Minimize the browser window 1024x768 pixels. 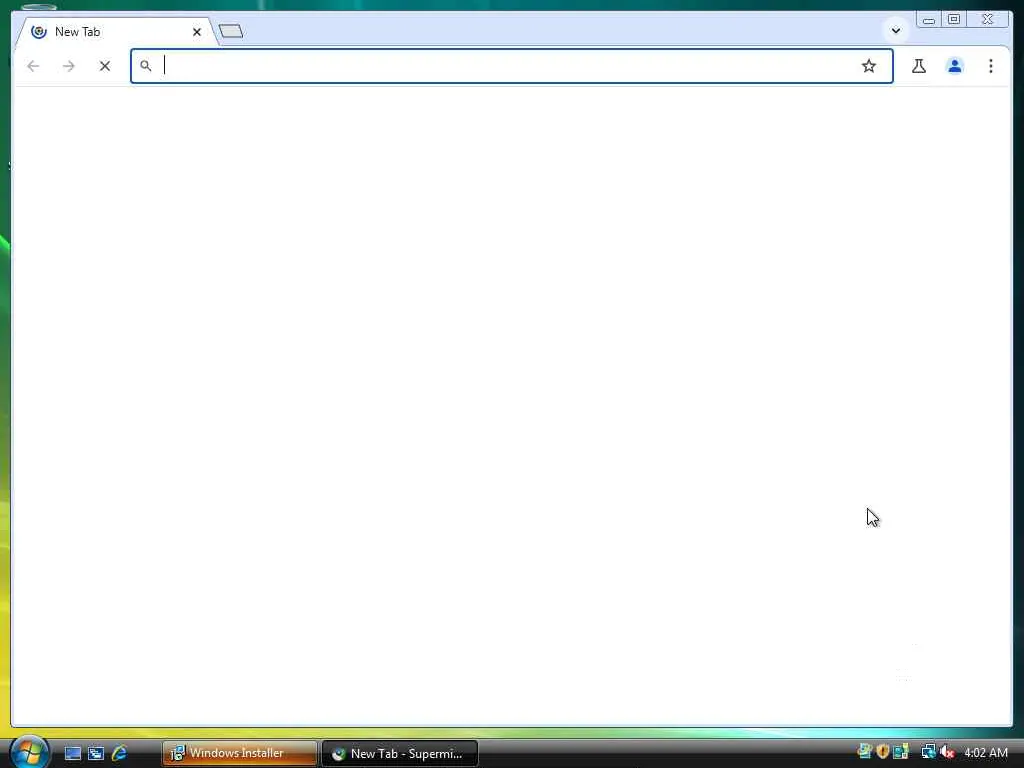(x=929, y=20)
